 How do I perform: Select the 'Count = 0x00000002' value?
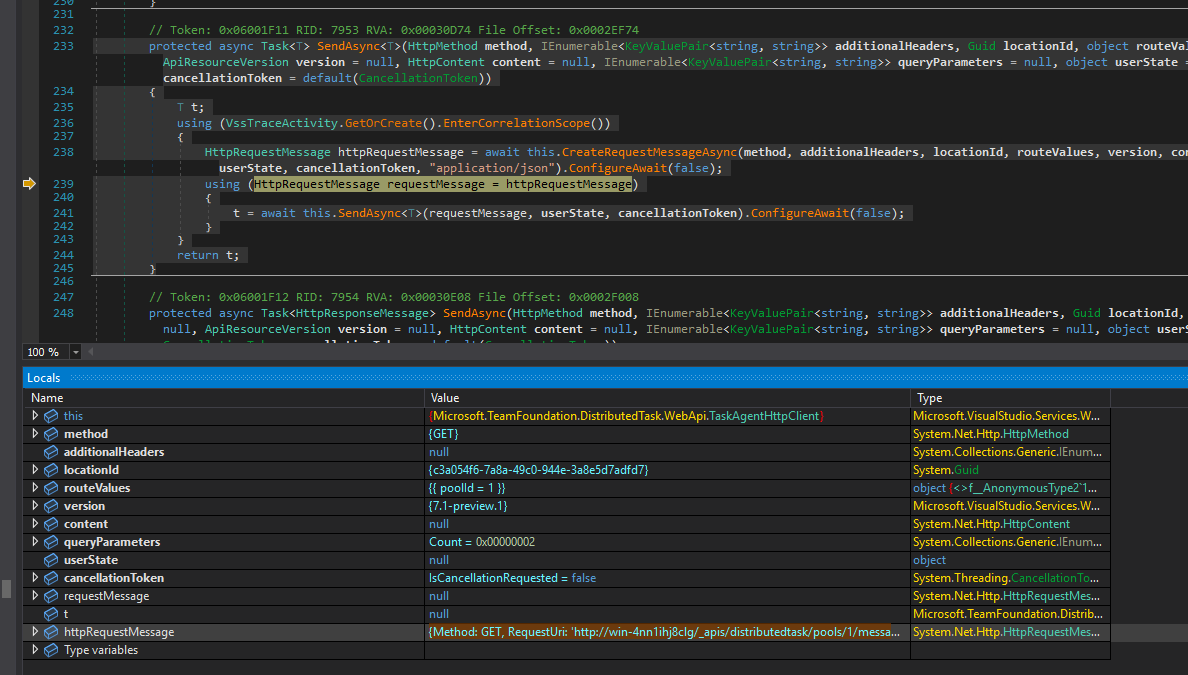tap(482, 542)
